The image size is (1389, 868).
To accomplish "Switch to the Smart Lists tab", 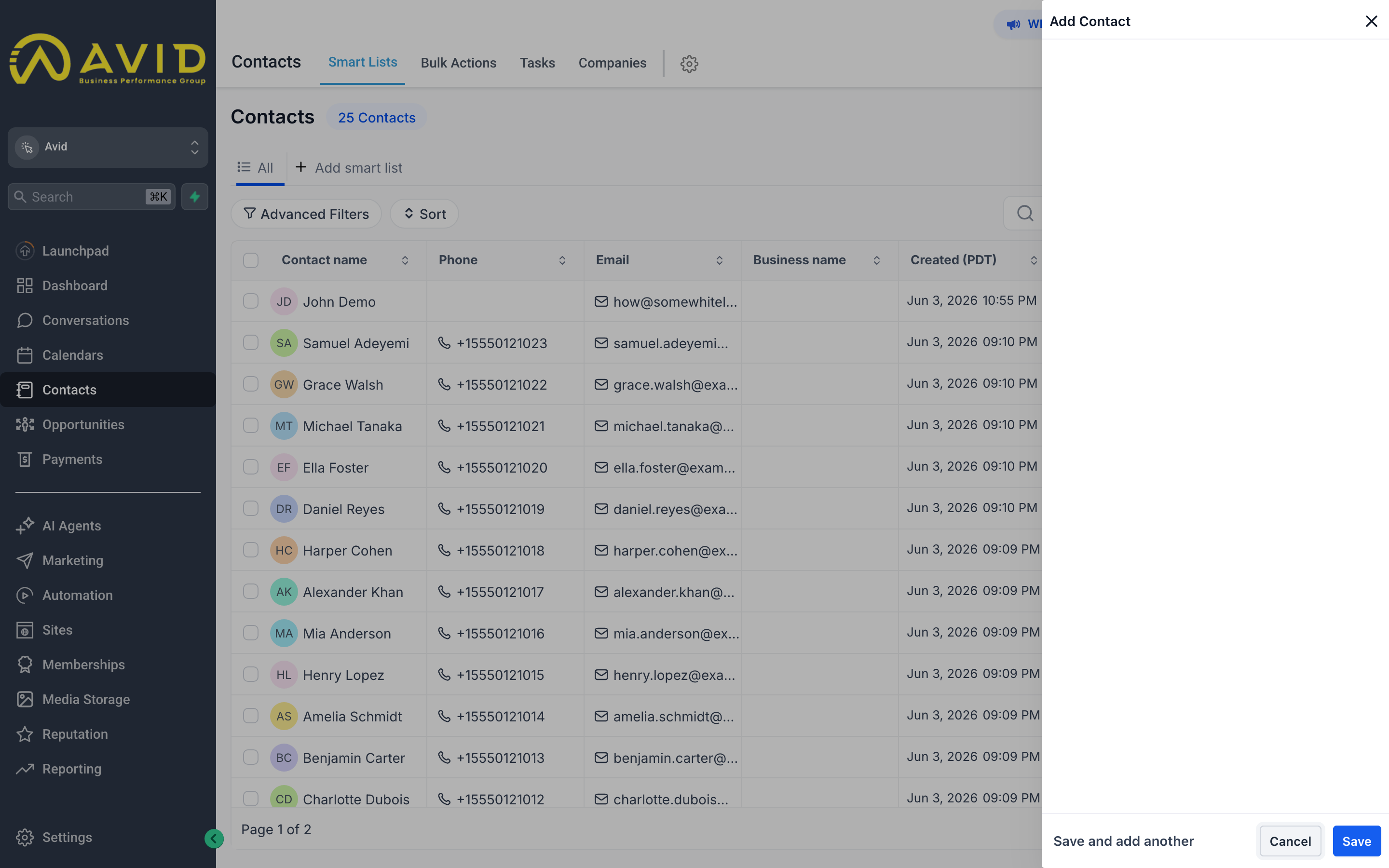I will pos(363,63).
